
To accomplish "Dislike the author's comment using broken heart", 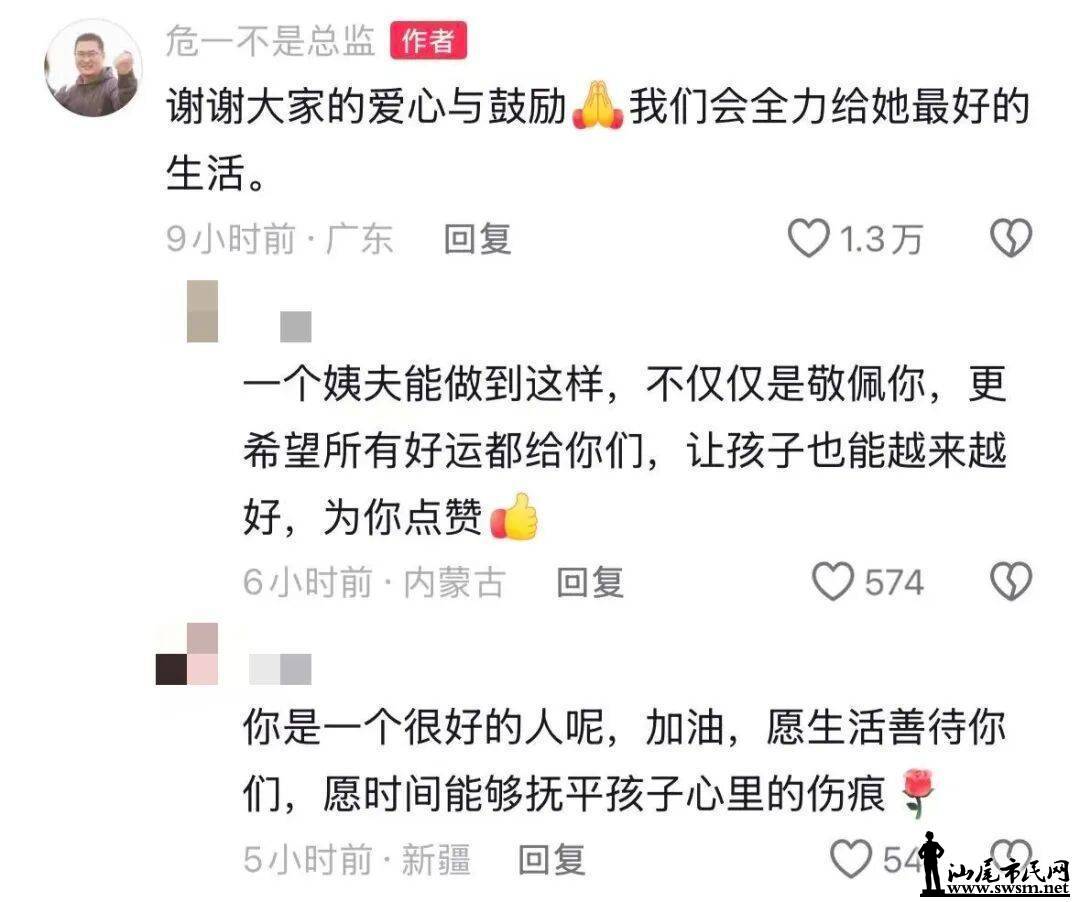I will (1010, 238).
